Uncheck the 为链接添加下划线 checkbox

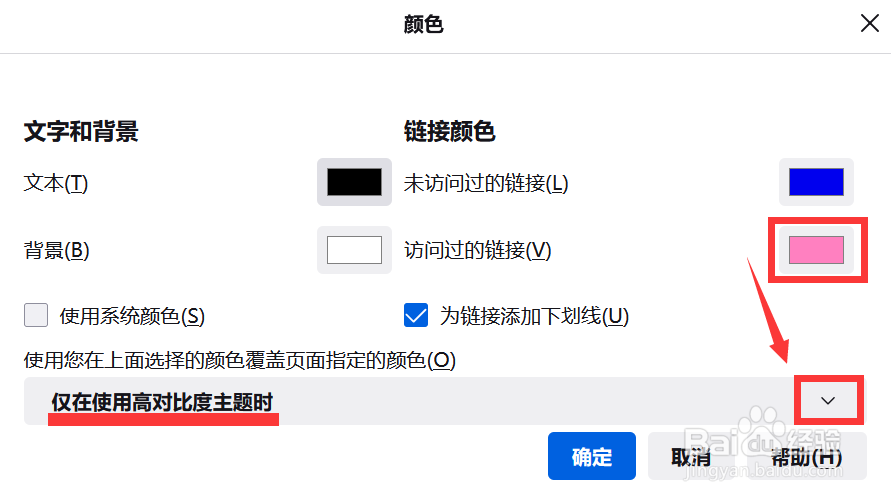coord(416,315)
